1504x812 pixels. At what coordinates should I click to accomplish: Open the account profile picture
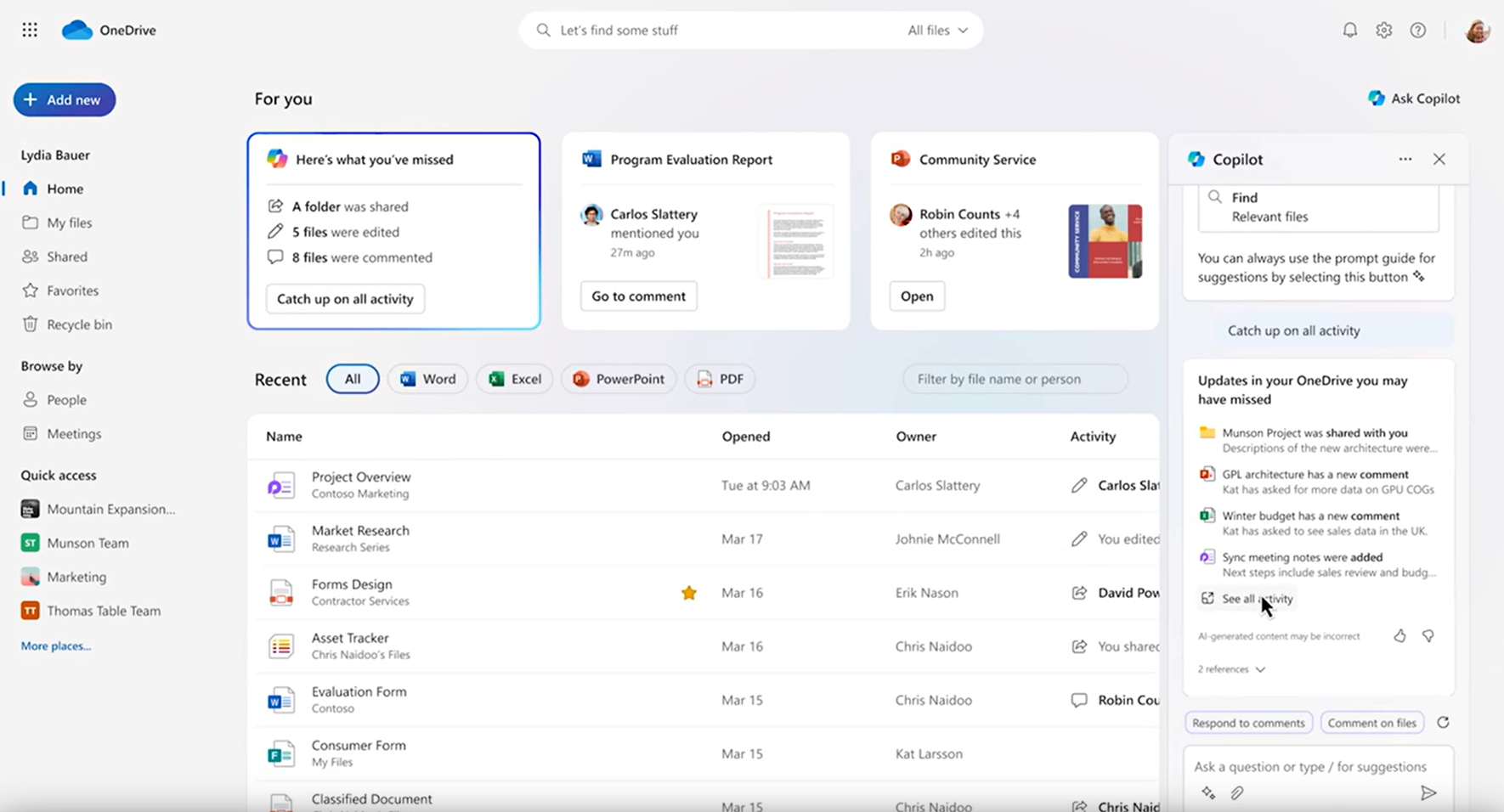1478,31
